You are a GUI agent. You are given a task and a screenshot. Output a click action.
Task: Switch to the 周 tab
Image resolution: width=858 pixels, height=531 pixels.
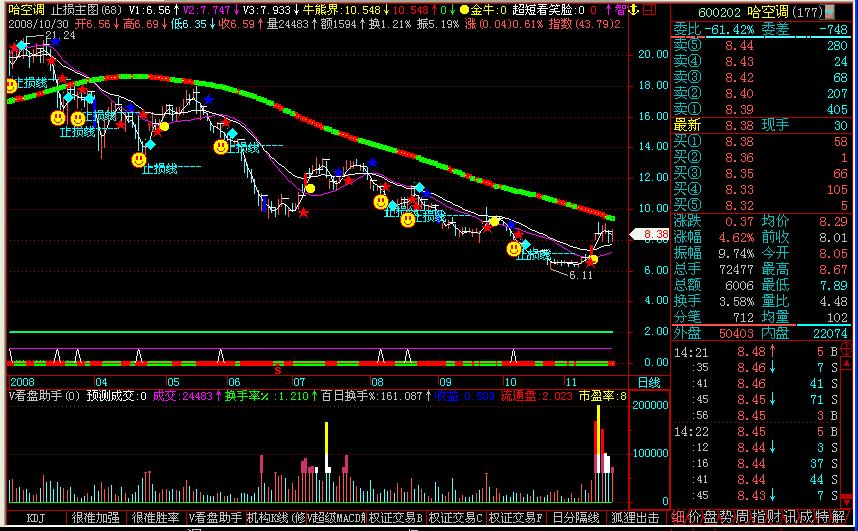(x=742, y=517)
